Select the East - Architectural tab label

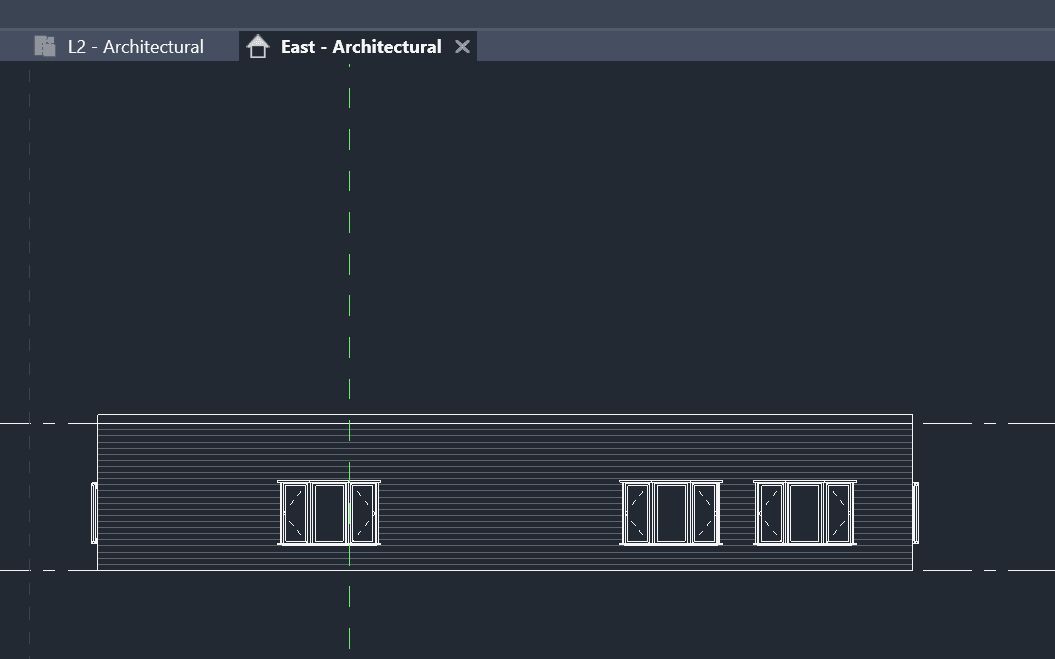pyautogui.click(x=360, y=47)
